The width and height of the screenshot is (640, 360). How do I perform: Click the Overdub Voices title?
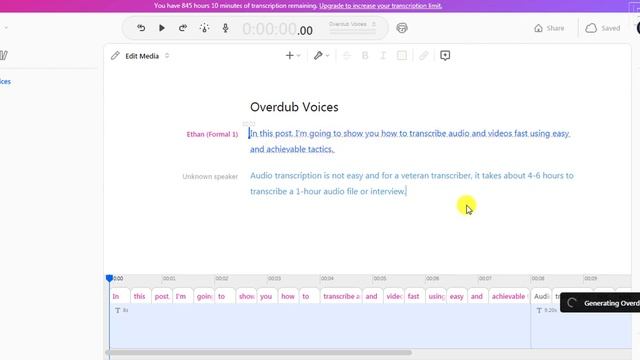tap(294, 107)
